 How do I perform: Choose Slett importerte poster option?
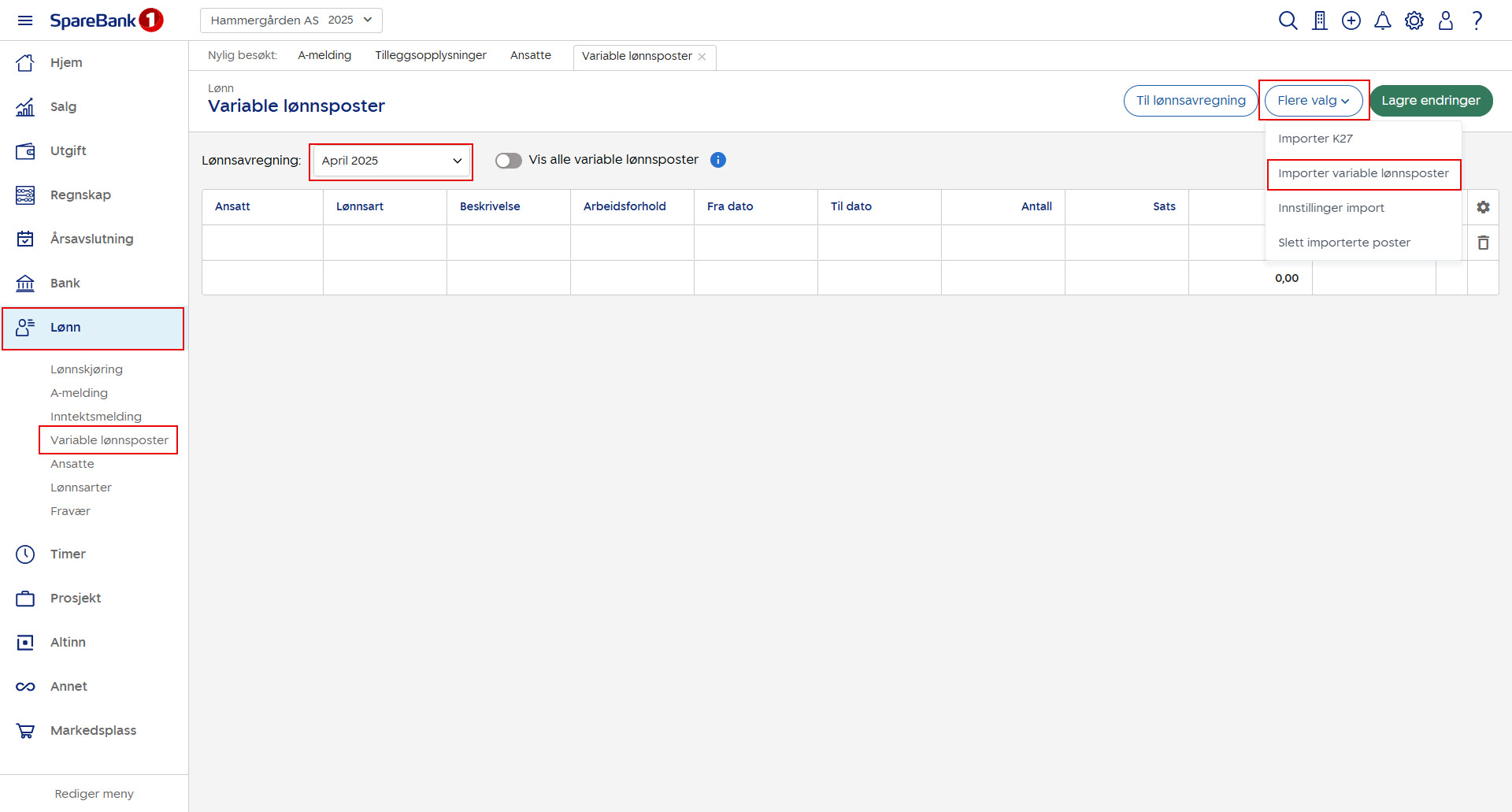(1343, 243)
